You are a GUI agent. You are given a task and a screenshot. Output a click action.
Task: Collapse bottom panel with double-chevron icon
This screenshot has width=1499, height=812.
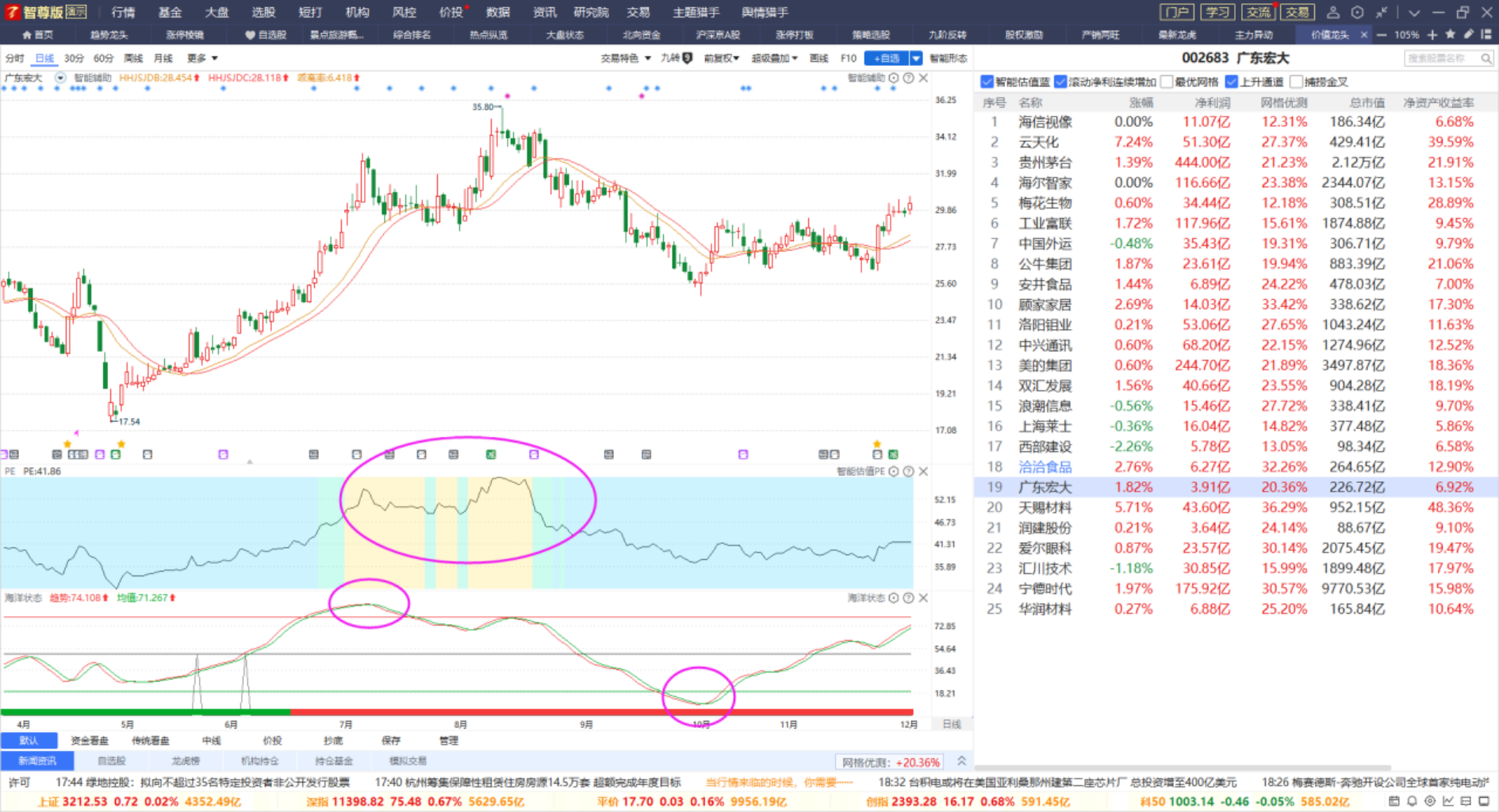tap(961, 761)
